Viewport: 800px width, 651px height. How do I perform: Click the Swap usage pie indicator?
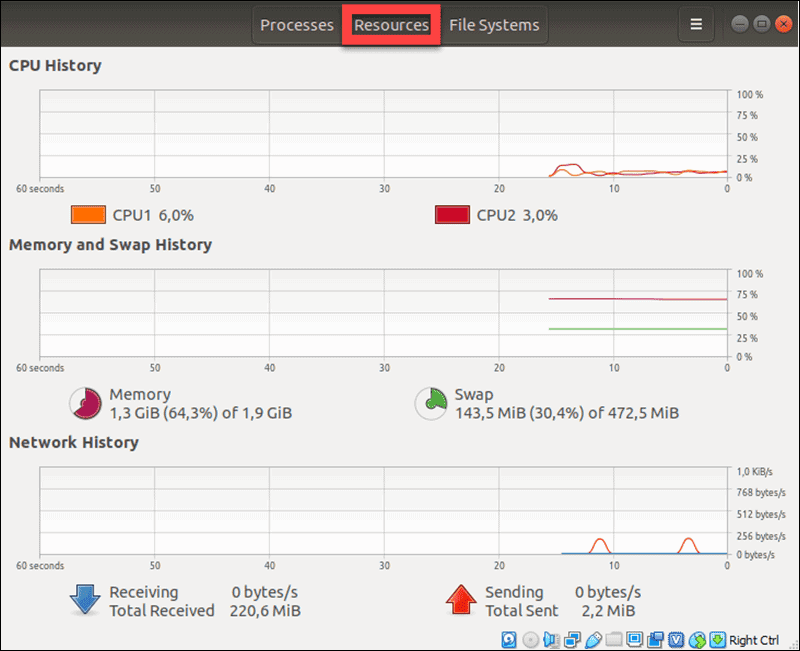(x=431, y=403)
